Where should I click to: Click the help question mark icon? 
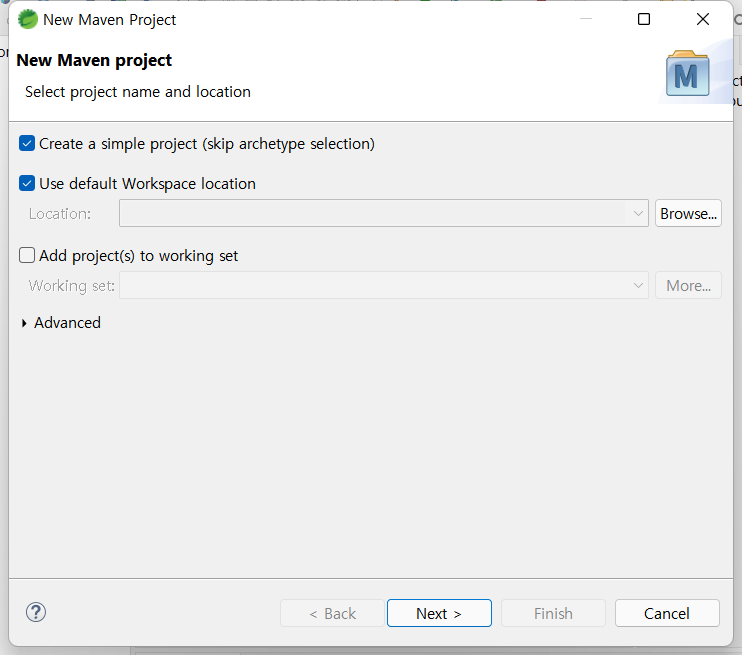click(x=36, y=612)
